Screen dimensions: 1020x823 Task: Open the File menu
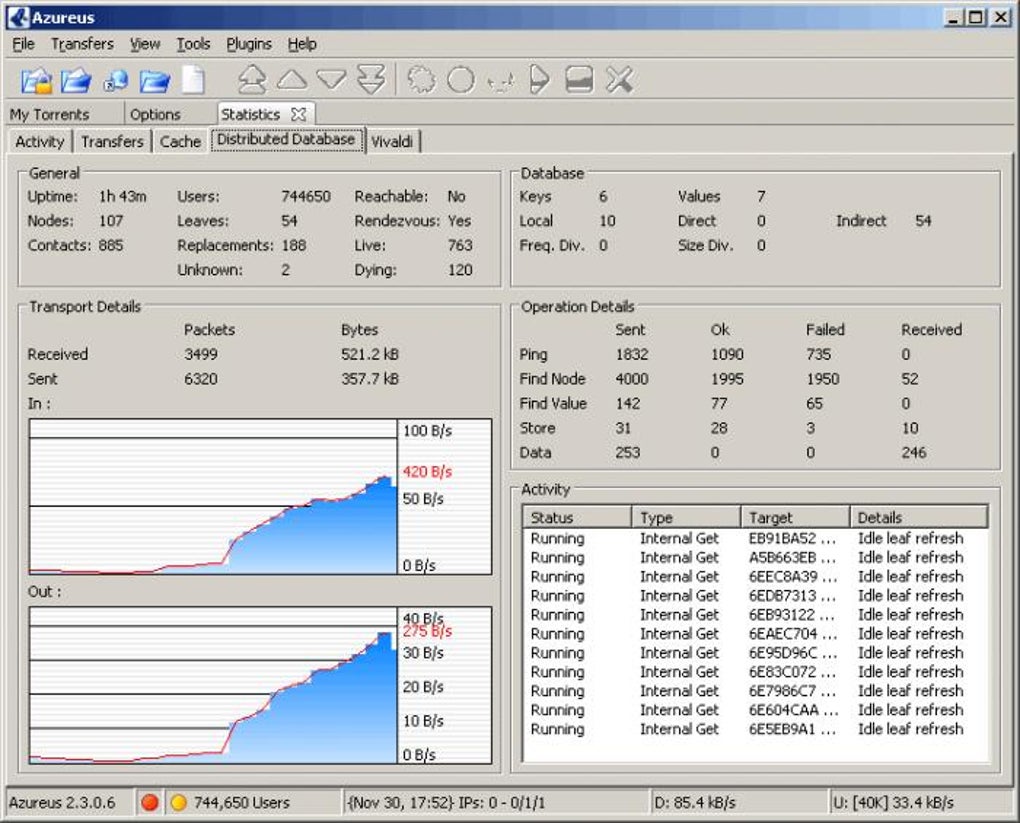click(x=23, y=44)
